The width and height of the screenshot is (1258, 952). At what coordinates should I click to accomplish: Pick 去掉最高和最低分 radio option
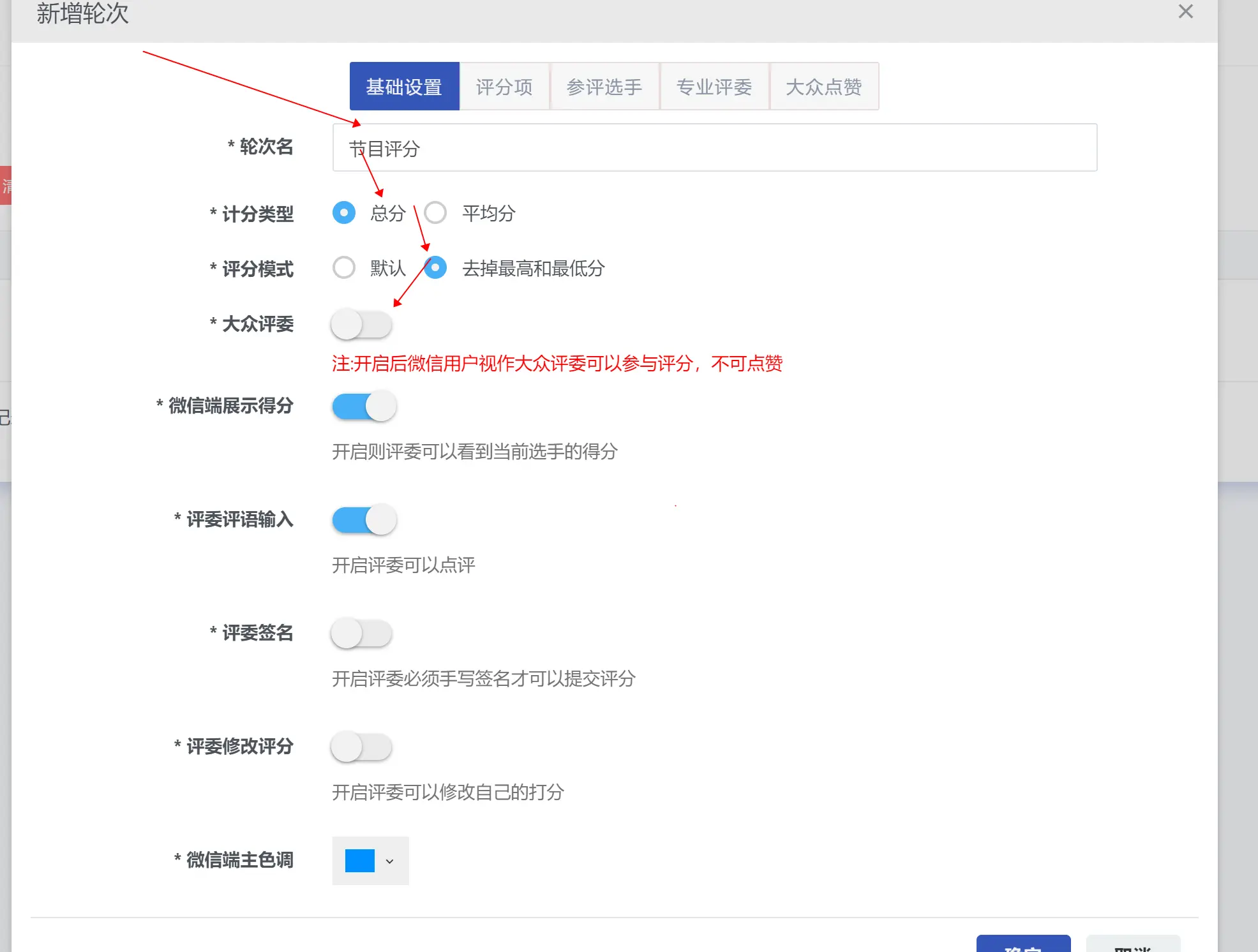(x=436, y=267)
